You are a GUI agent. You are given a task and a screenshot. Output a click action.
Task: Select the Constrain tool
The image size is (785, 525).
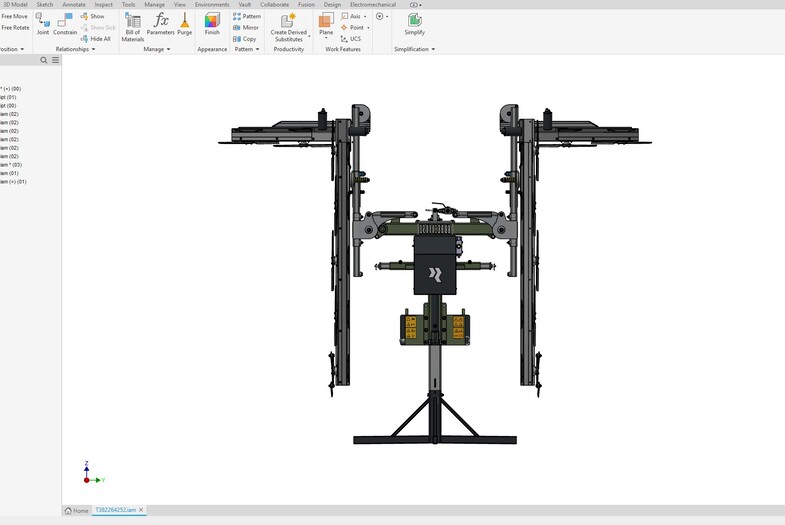point(65,21)
